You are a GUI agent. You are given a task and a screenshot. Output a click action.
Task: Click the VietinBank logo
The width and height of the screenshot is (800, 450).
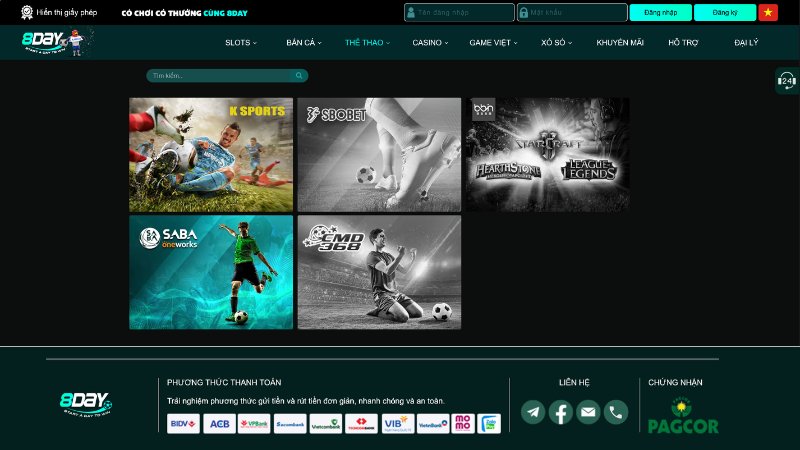coord(433,423)
